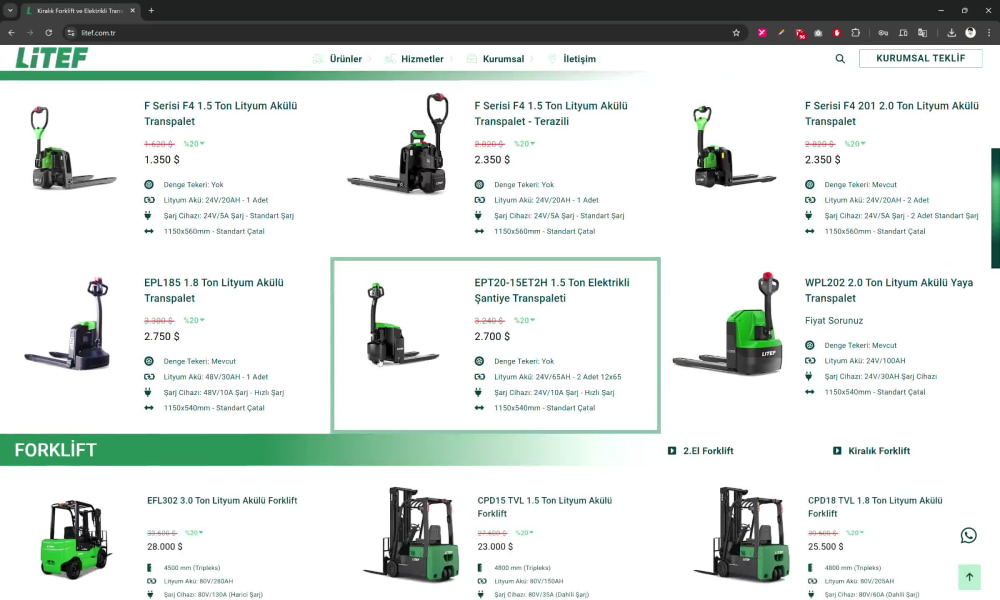The width and height of the screenshot is (1000, 600).
Task: Click the EPL185 transpalet product image
Action: click(x=69, y=323)
